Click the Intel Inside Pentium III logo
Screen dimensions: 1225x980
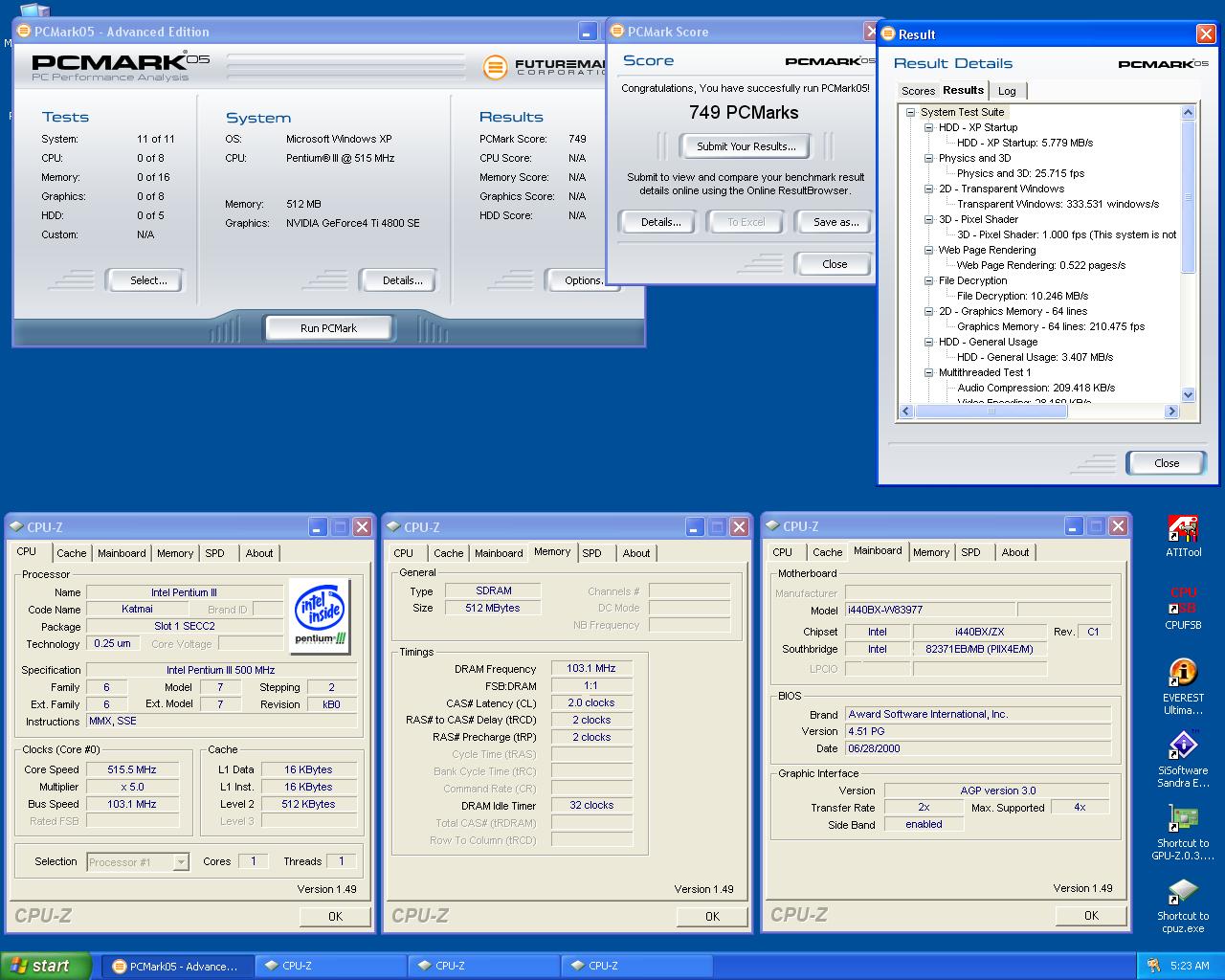(x=320, y=615)
